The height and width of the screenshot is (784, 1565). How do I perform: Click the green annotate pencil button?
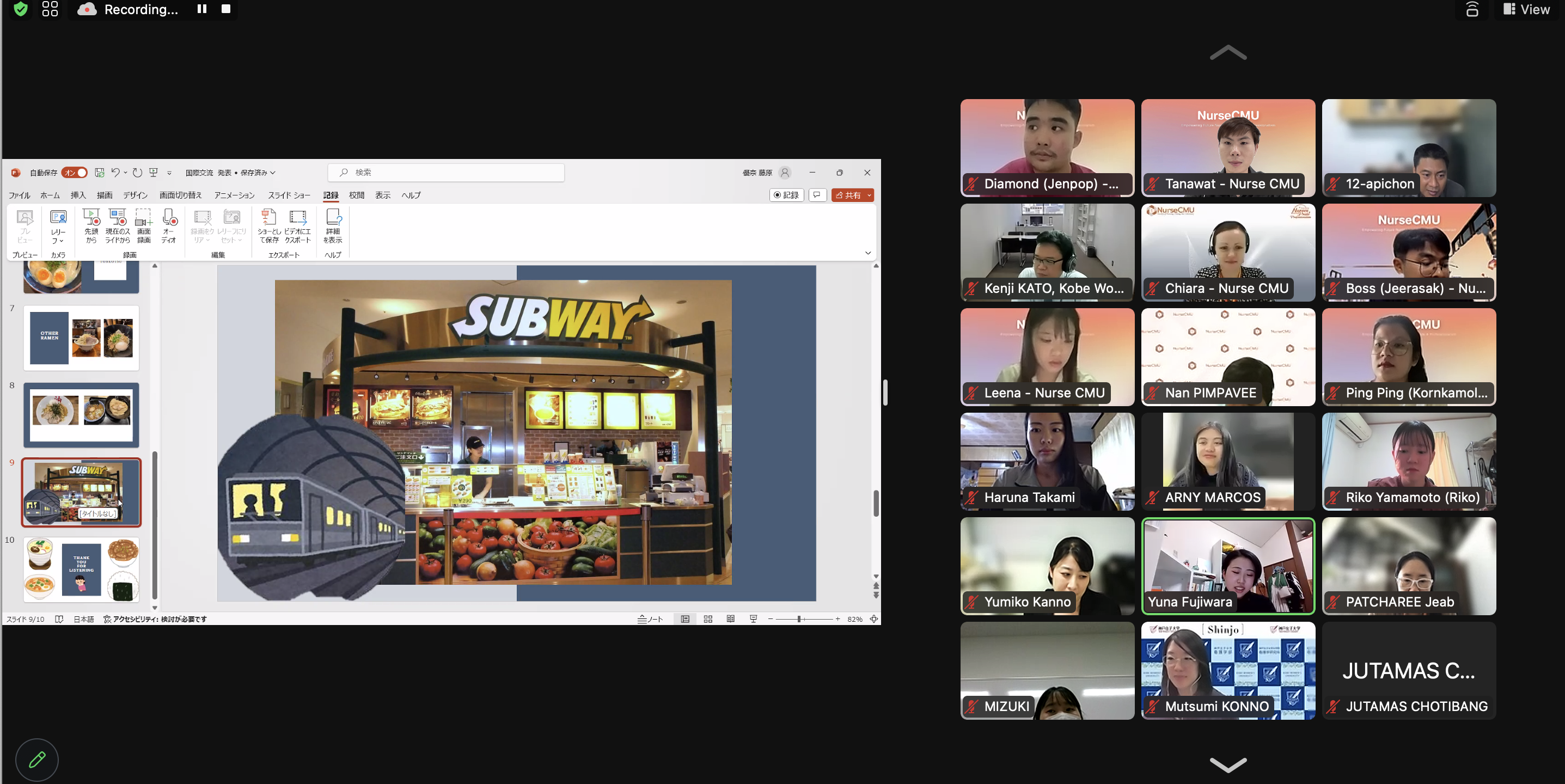[37, 759]
